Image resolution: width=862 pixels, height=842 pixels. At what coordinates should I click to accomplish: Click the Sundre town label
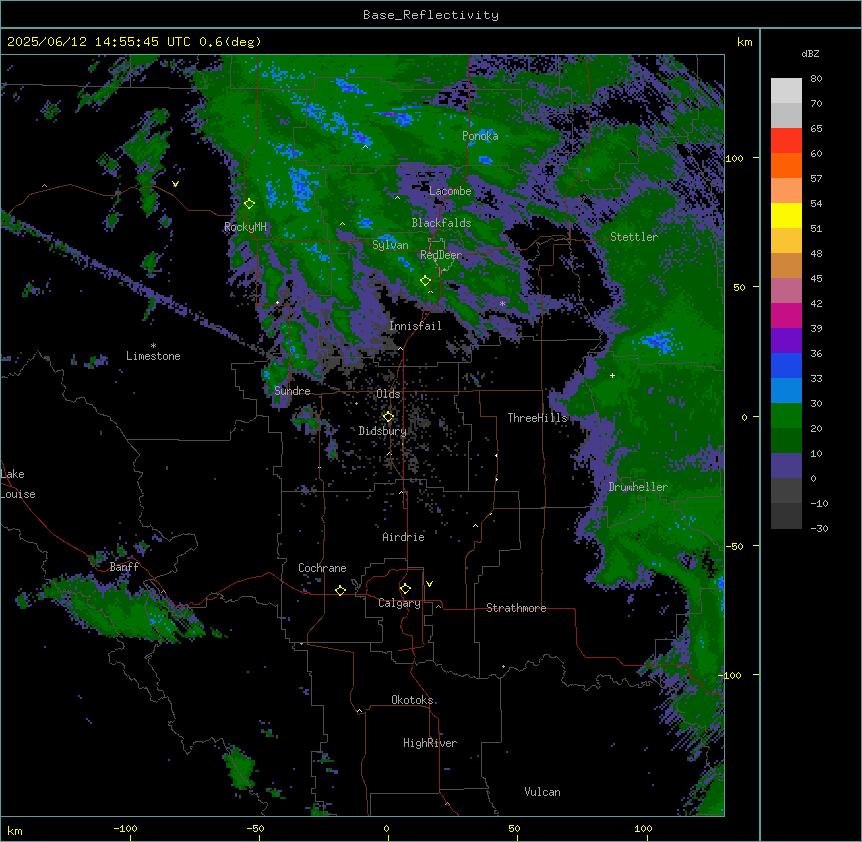(x=292, y=391)
